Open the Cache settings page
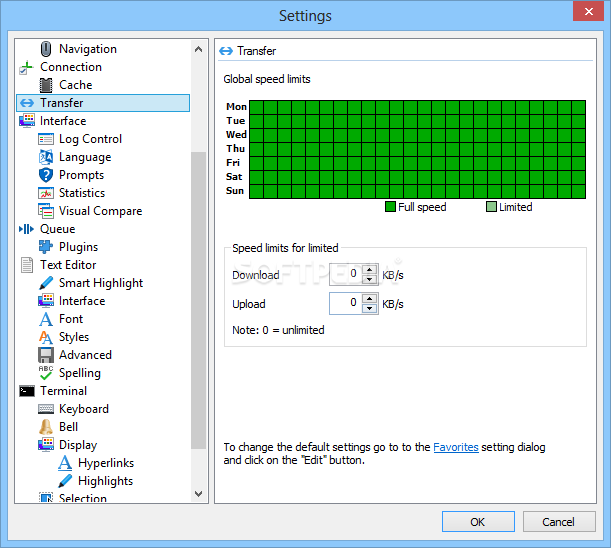611x548 pixels. click(76, 85)
